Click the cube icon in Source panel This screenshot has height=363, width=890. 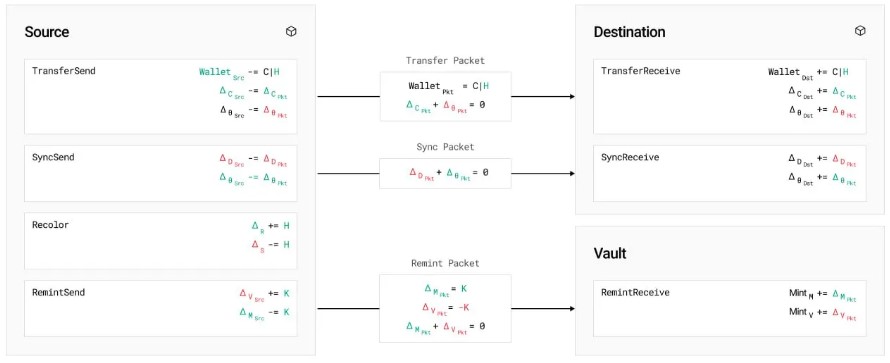click(x=291, y=32)
